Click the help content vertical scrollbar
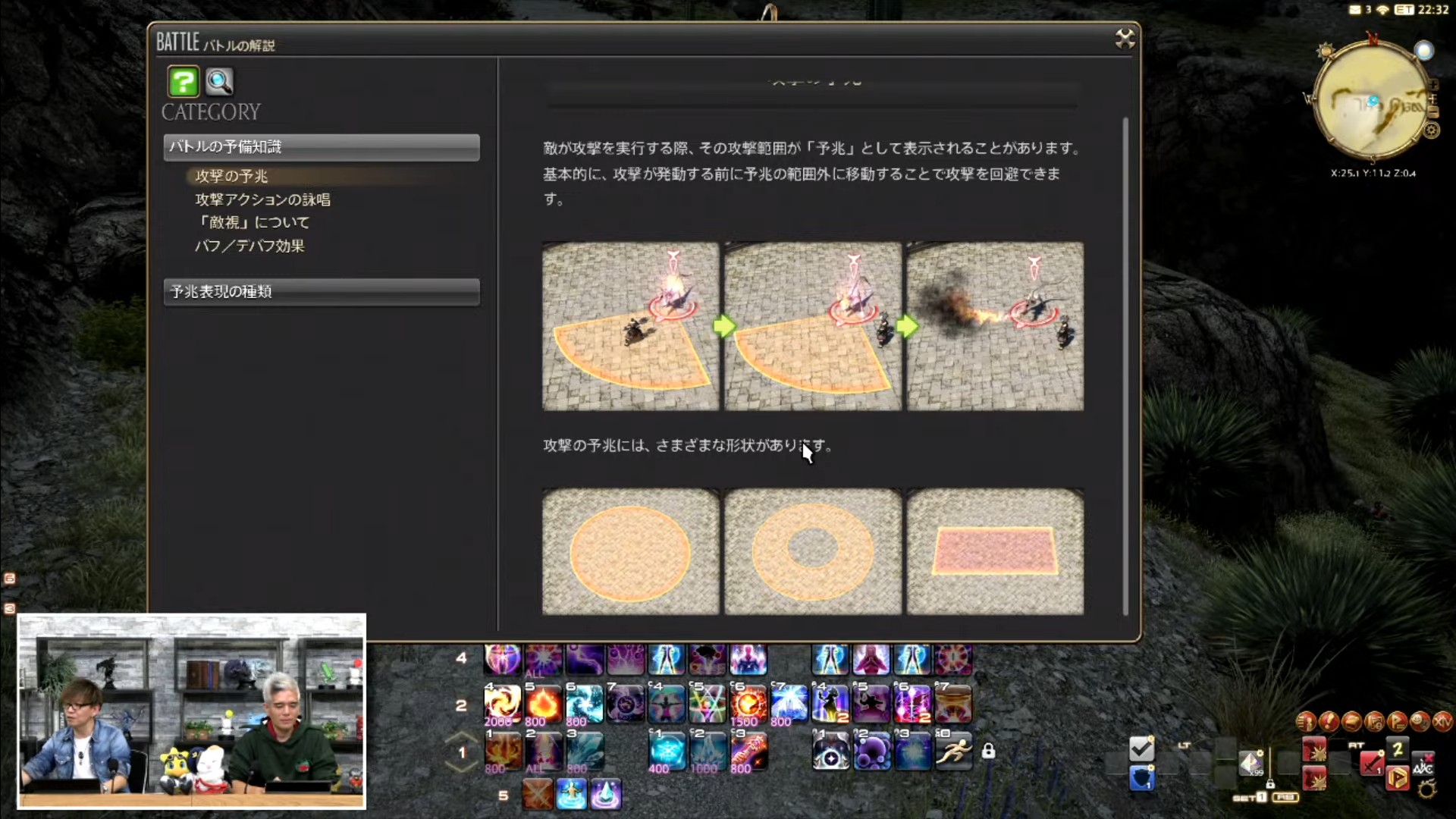 [x=1125, y=364]
